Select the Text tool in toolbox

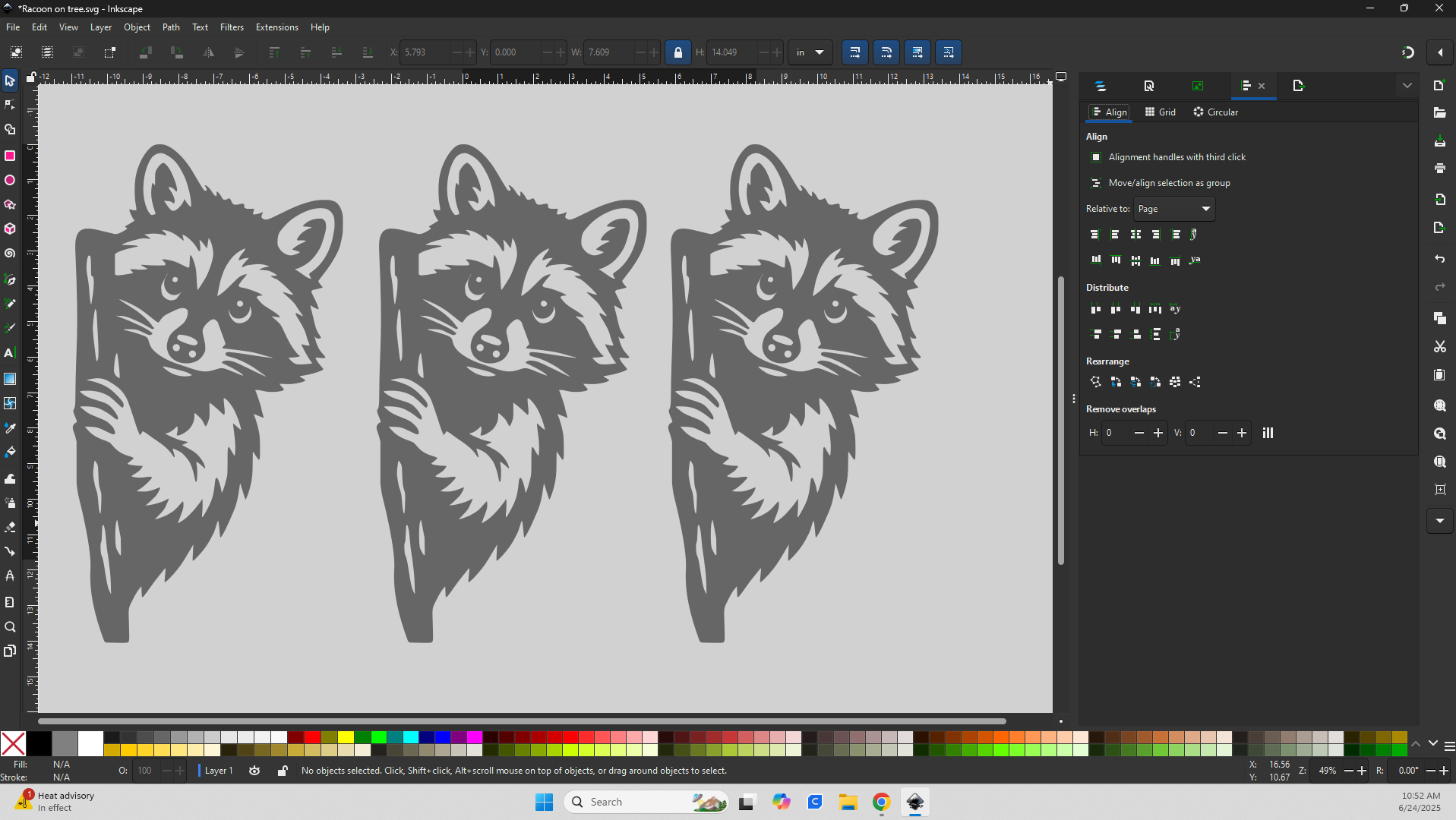click(x=10, y=353)
